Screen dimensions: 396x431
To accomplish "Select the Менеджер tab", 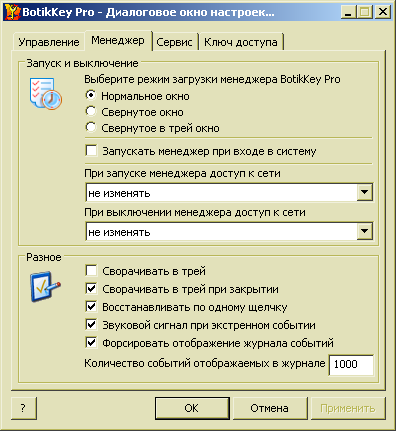I will point(118,40).
